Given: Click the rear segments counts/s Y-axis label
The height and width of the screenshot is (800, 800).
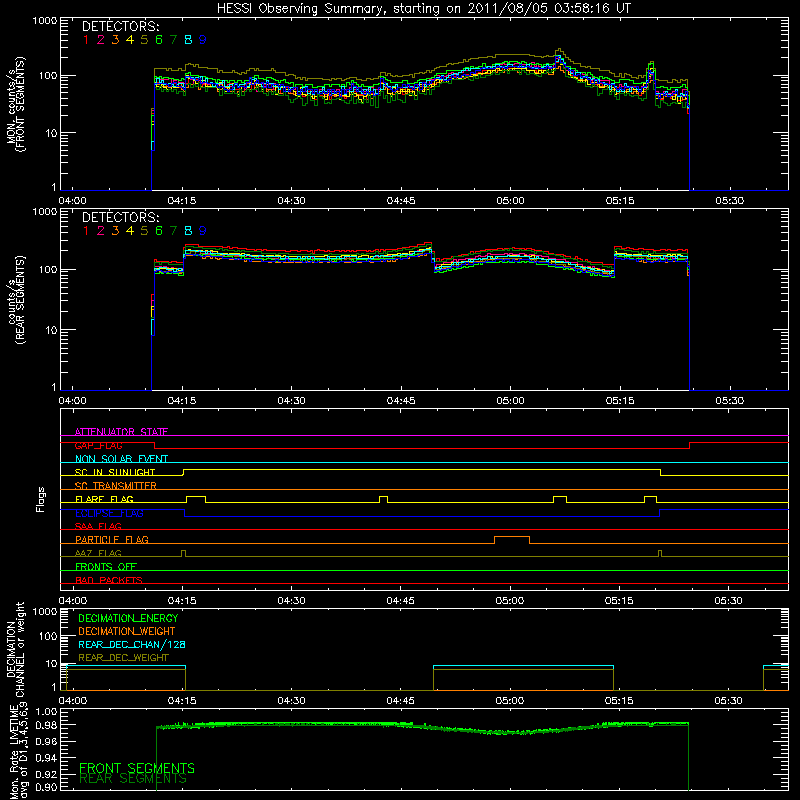Looking at the screenshot, I should coord(16,300).
